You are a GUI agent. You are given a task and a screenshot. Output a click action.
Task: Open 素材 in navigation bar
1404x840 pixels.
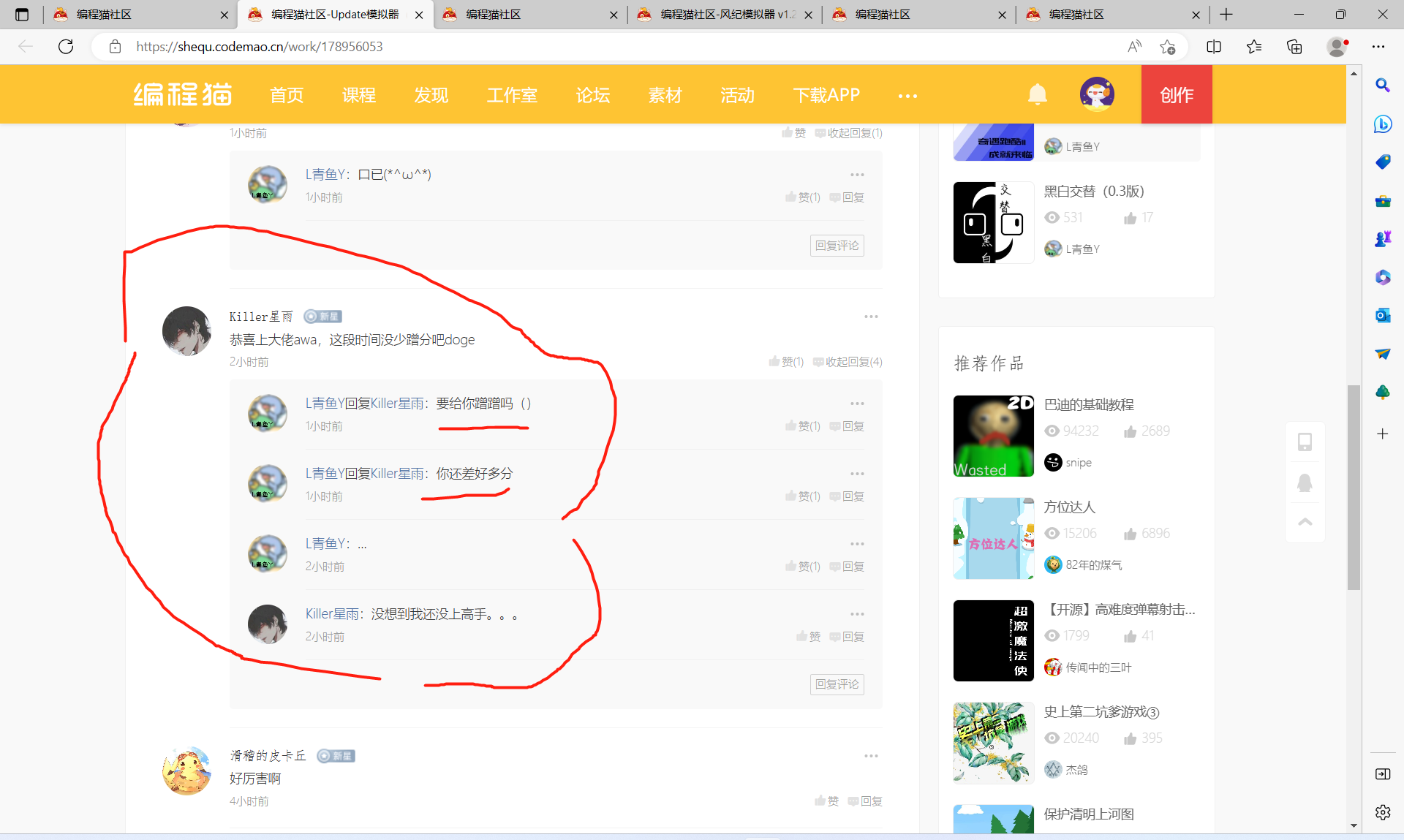coord(665,95)
